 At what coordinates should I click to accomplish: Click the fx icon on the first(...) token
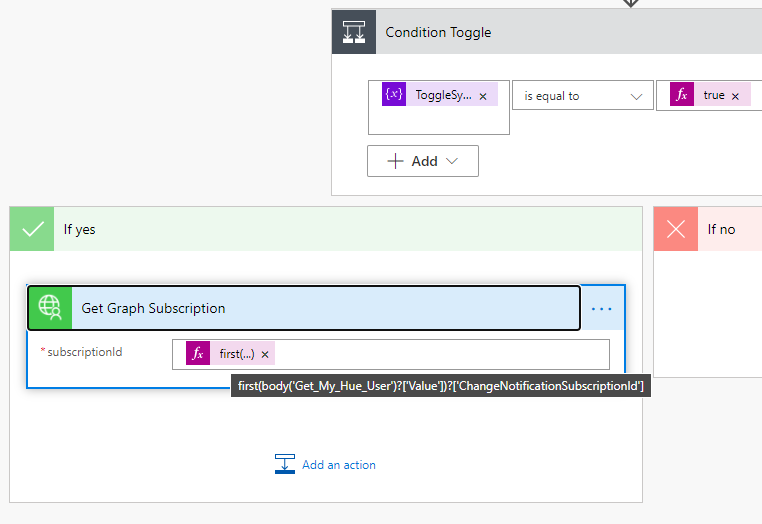(x=198, y=354)
